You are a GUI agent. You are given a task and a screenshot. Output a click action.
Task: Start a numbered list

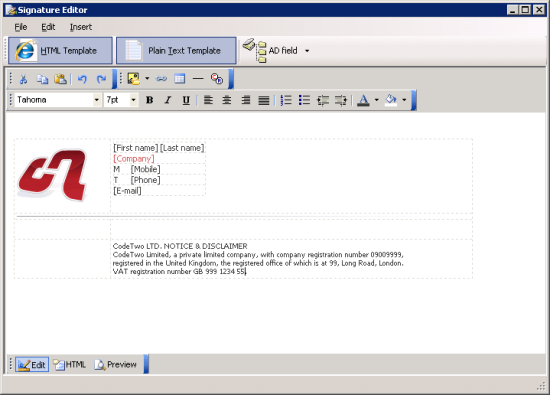(x=286, y=100)
